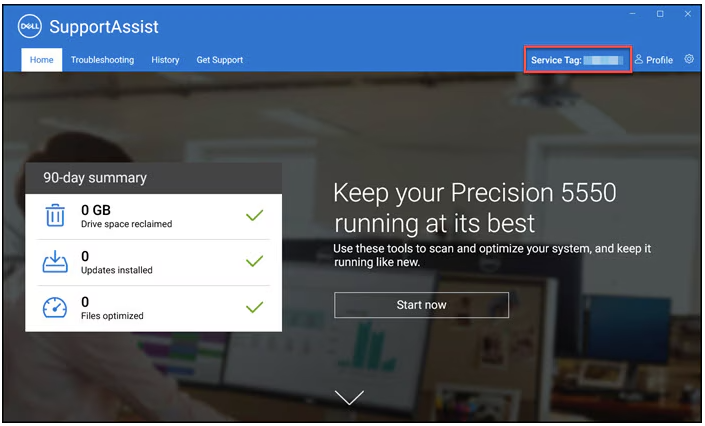705x426 pixels.
Task: Minimize the SupportAssist window
Action: click(632, 14)
